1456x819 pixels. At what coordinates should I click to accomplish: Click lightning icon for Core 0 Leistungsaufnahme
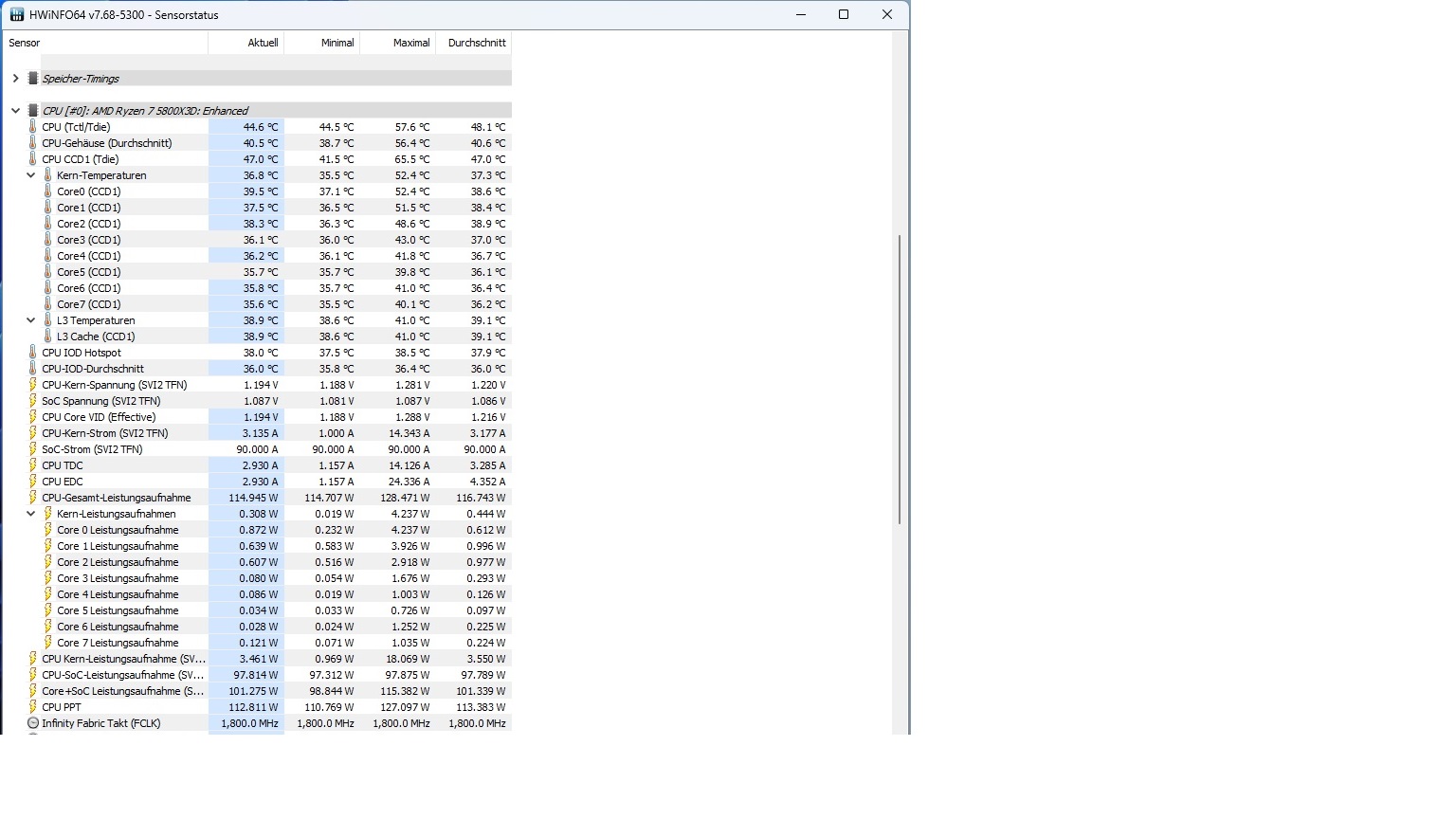tap(48, 530)
